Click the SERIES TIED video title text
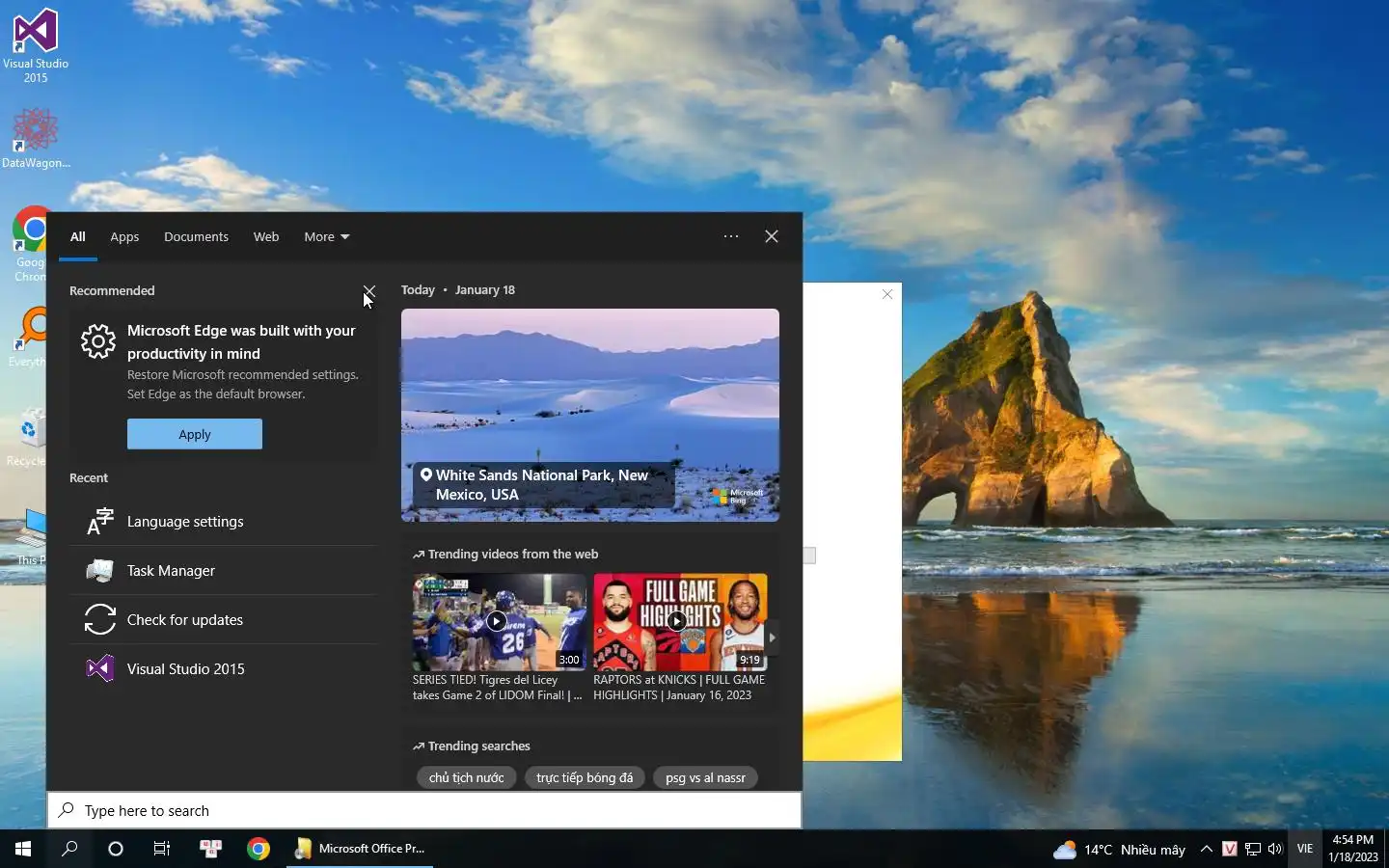1389x868 pixels. pos(498,688)
